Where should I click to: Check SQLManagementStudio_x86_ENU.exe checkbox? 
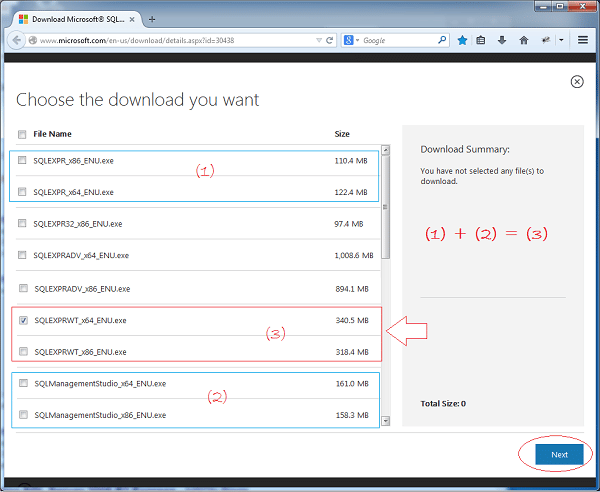click(x=23, y=414)
